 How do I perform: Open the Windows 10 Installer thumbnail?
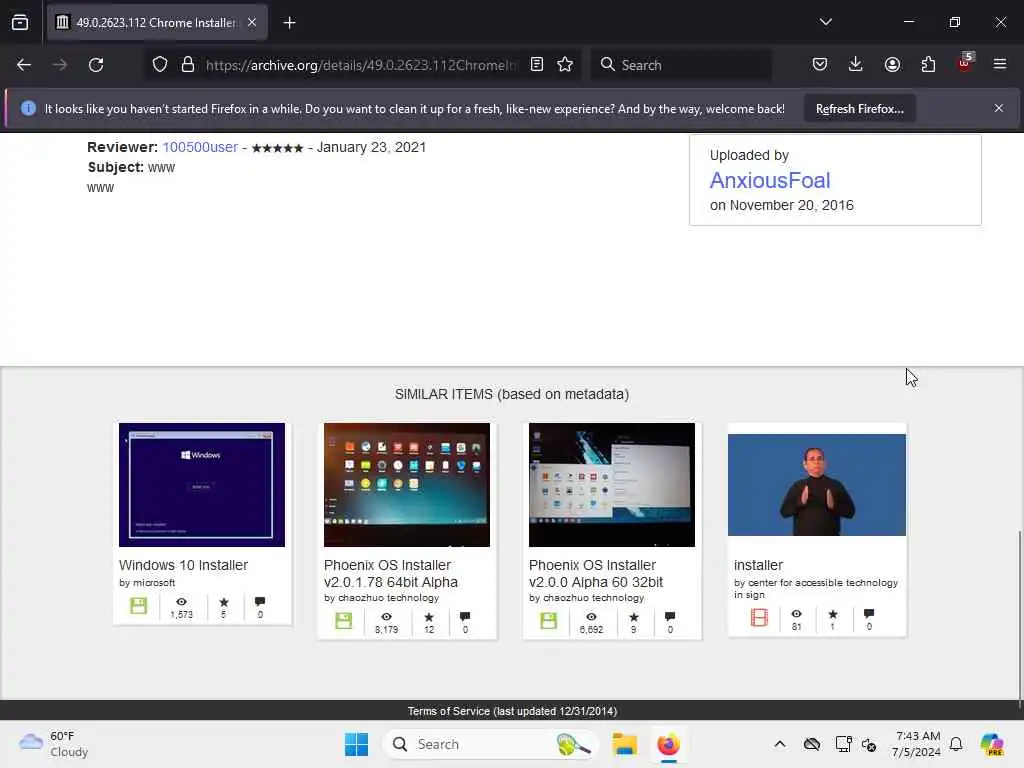[202, 485]
